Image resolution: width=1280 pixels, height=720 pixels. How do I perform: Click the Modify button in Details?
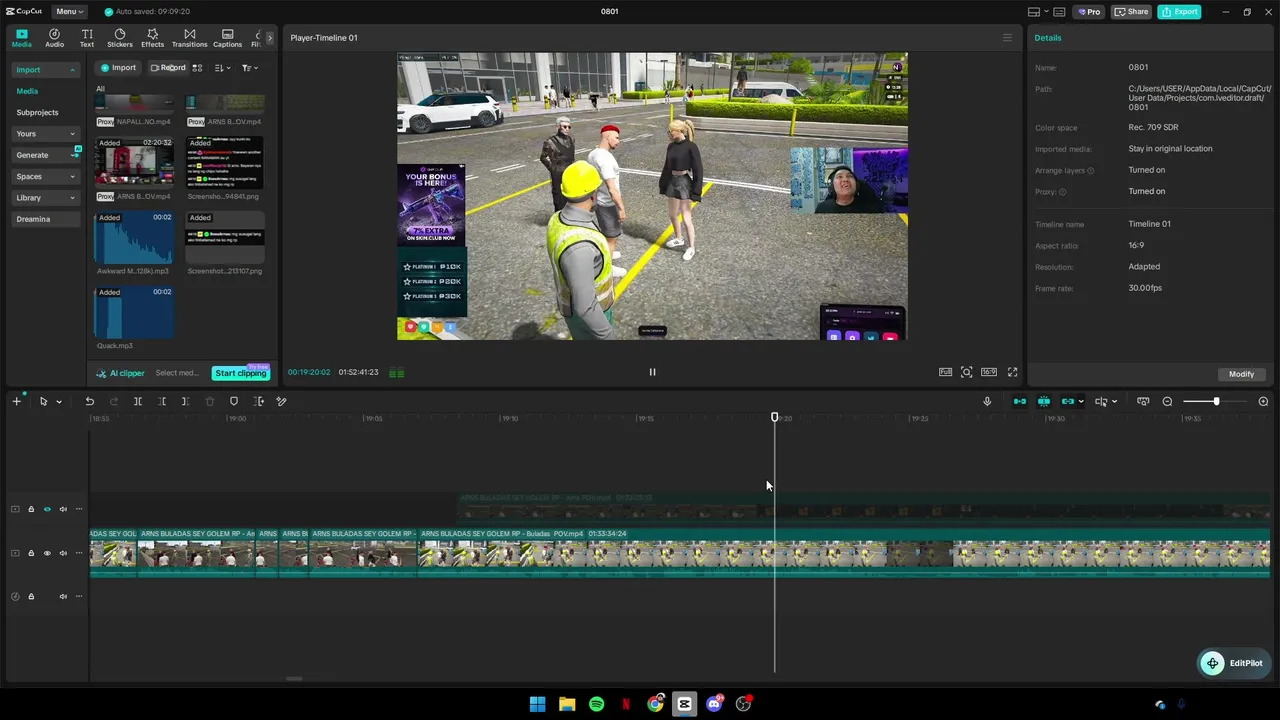pyautogui.click(x=1241, y=374)
